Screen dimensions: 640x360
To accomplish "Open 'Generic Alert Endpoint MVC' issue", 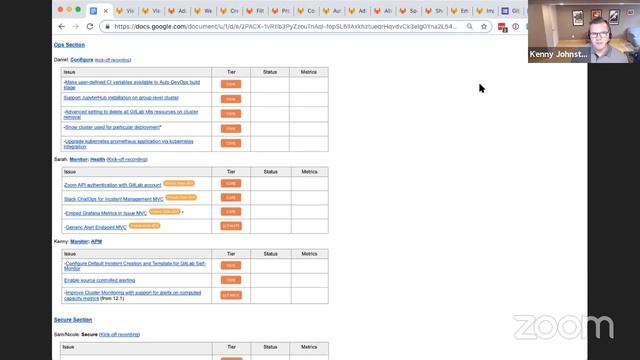I will 96,228.
